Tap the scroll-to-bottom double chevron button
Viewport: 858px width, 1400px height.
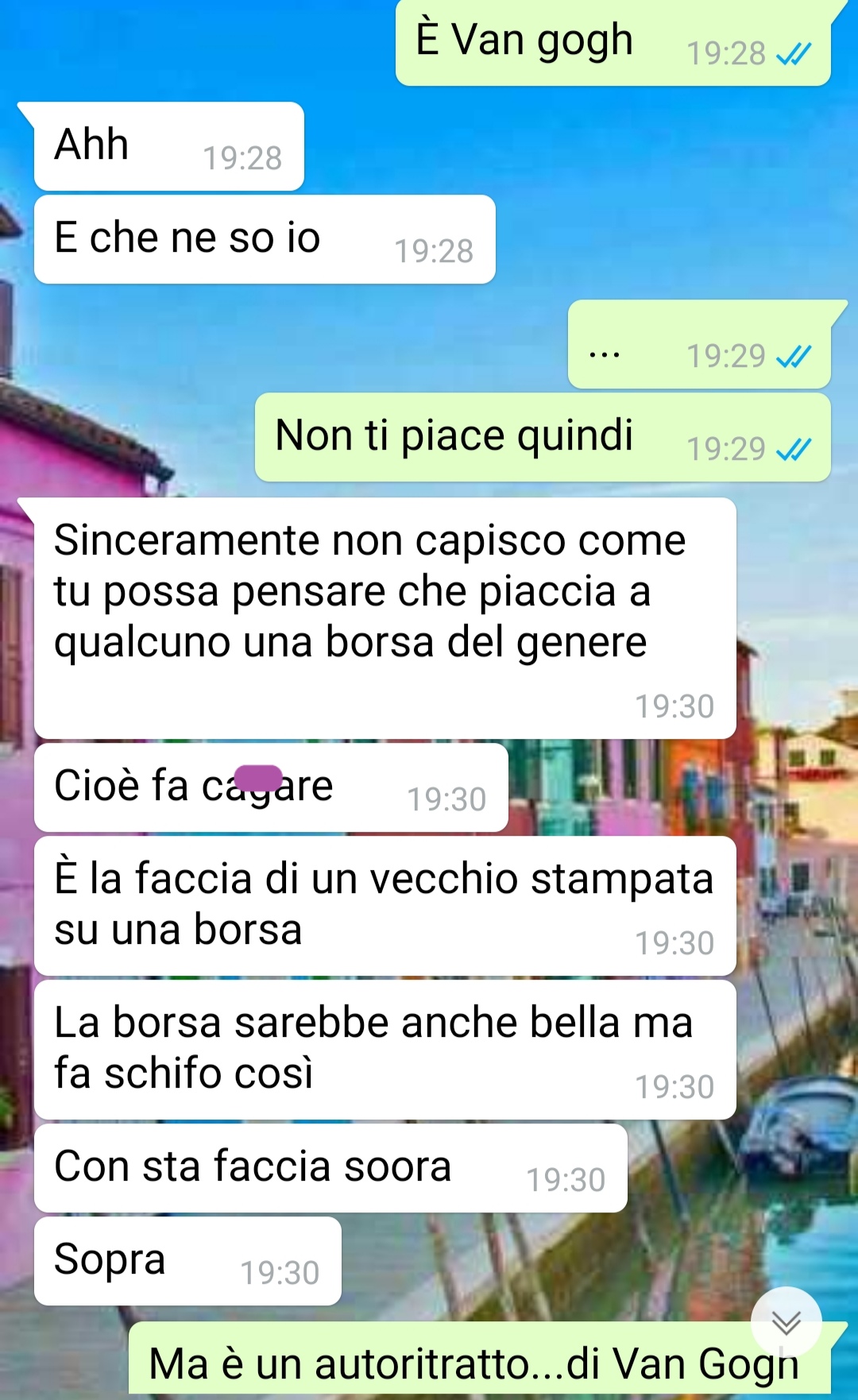[786, 1322]
